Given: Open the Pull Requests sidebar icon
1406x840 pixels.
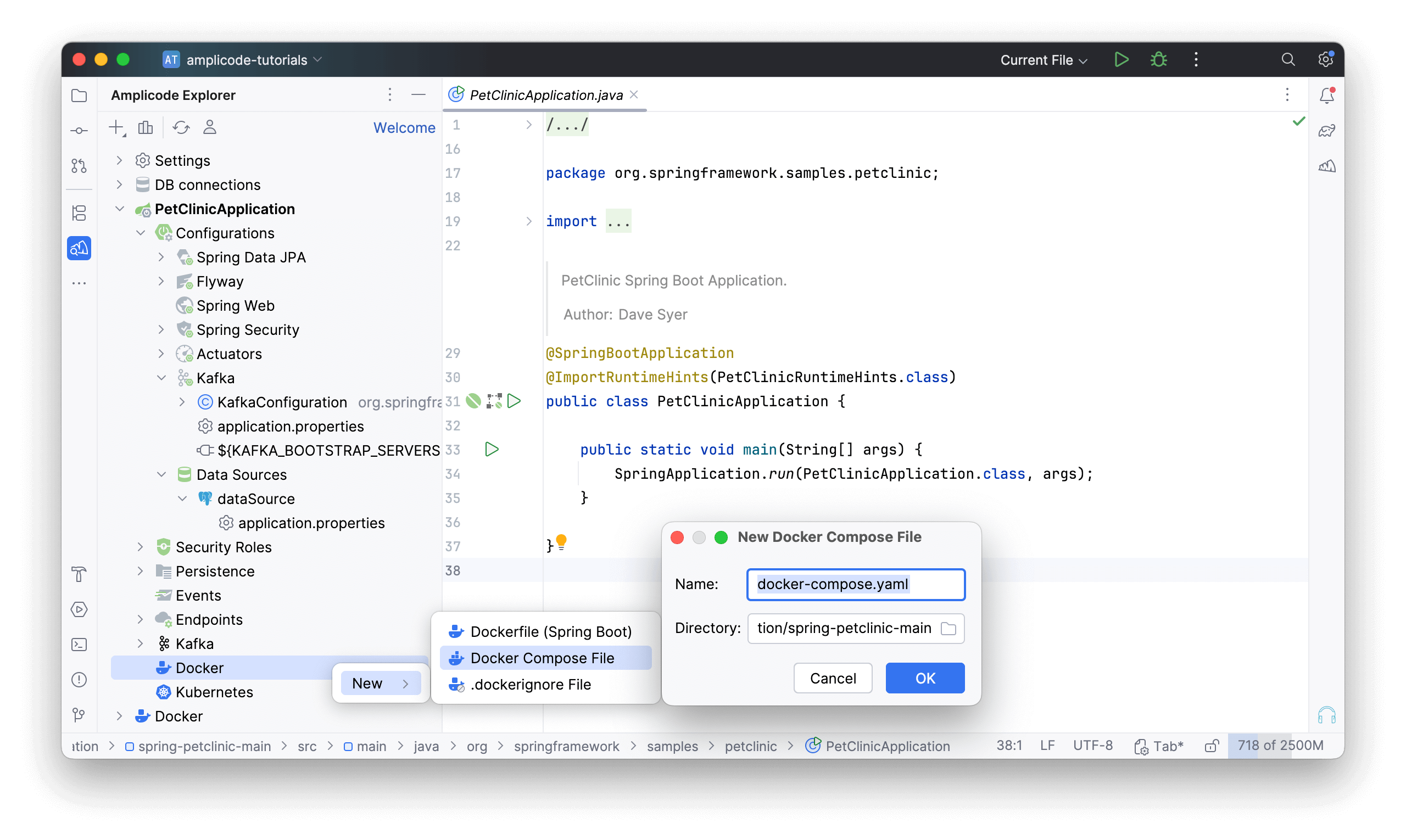Looking at the screenshot, I should (x=79, y=166).
